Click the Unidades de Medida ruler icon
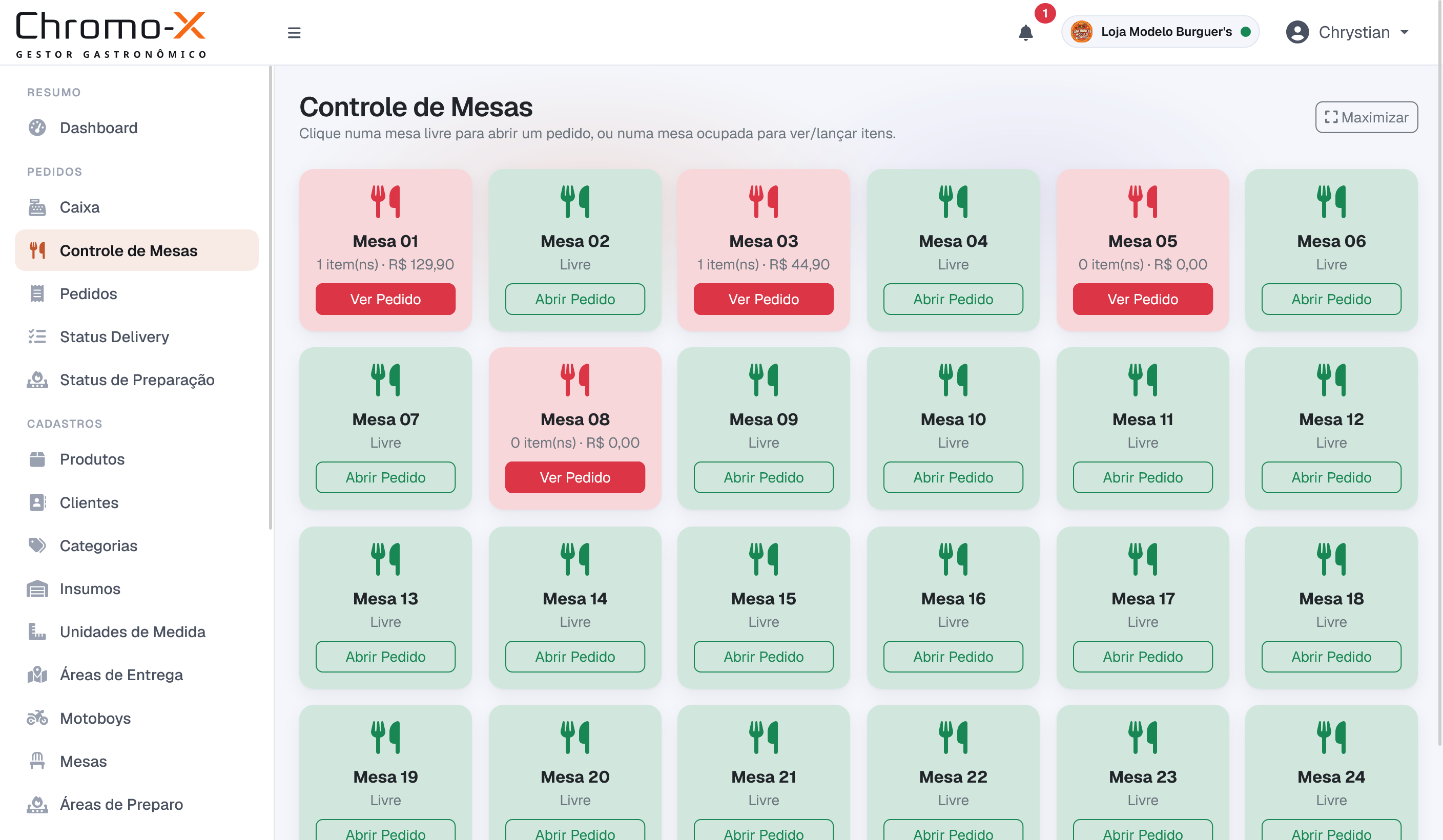The width and height of the screenshot is (1443, 840). pyautogui.click(x=37, y=632)
